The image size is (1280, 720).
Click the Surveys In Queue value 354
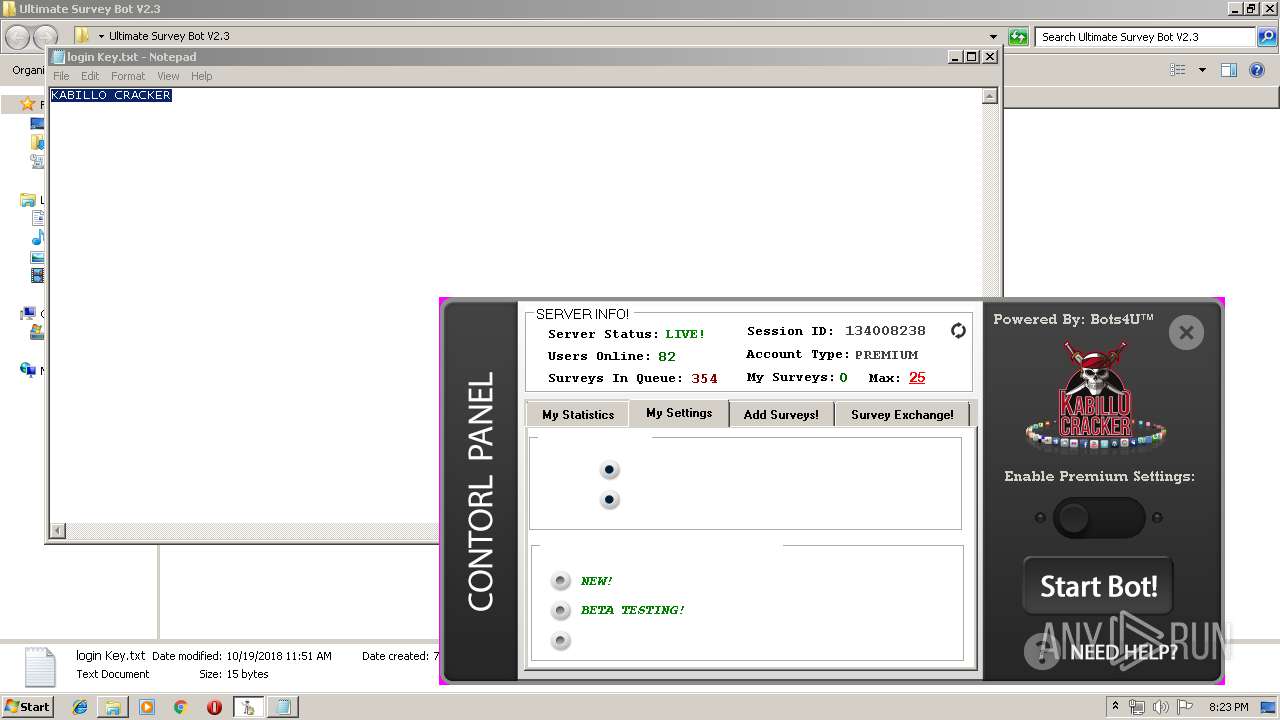click(x=704, y=378)
